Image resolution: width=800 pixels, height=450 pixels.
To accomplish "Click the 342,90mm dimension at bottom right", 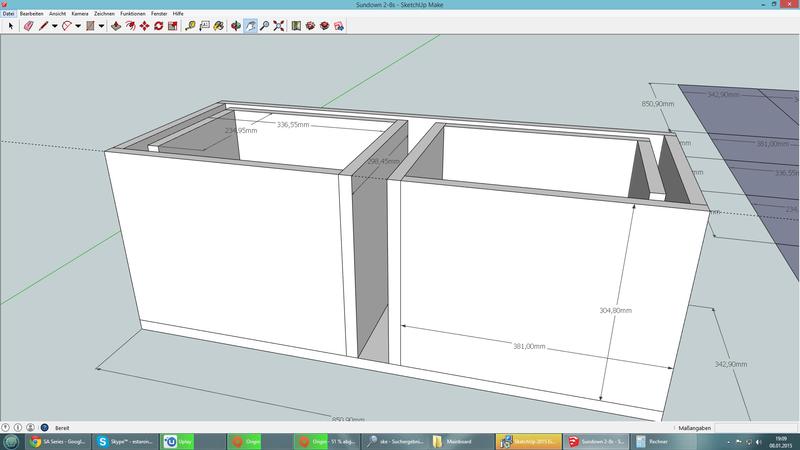I will [x=731, y=364].
